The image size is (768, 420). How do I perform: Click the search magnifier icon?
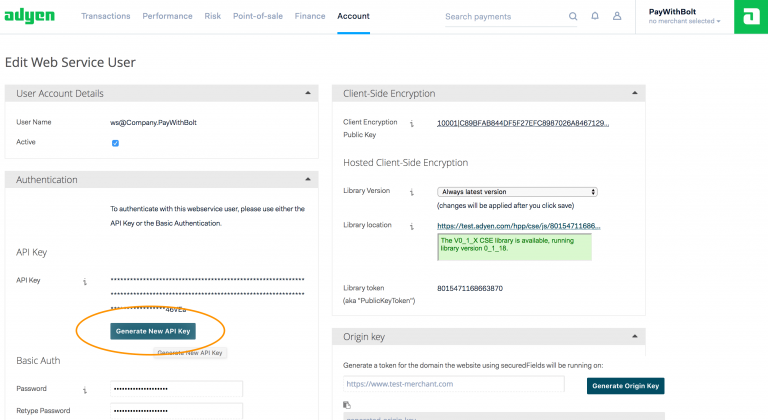click(573, 16)
